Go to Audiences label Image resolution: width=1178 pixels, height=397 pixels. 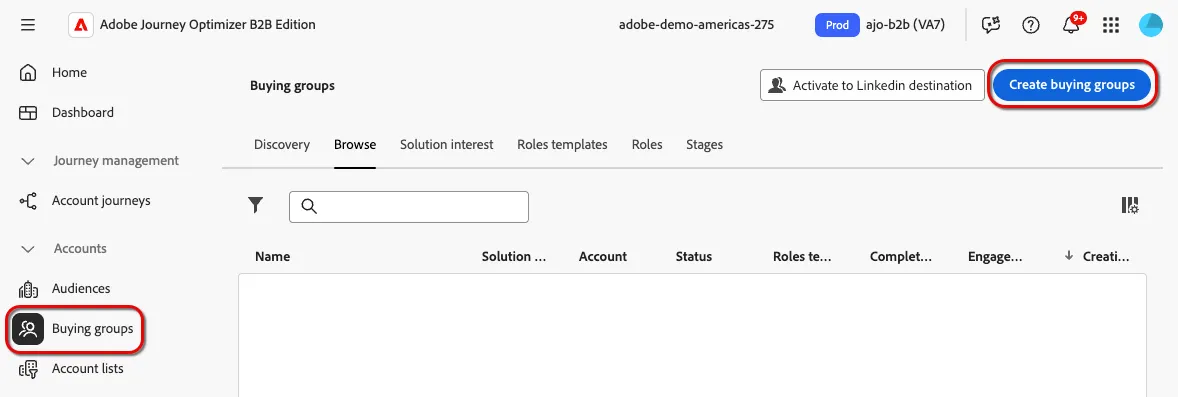pyautogui.click(x=81, y=289)
